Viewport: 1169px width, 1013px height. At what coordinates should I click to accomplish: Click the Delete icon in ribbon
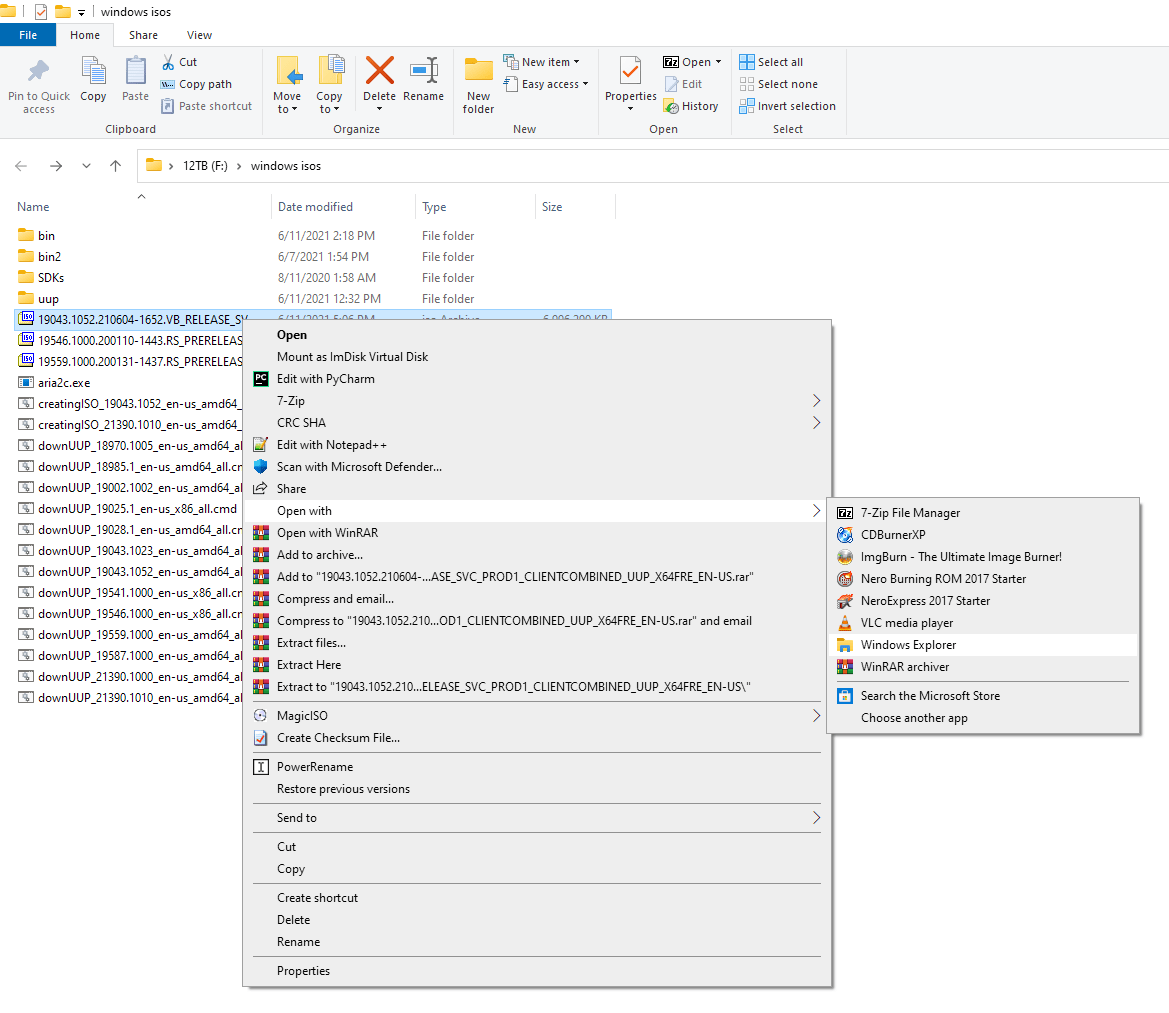tap(379, 74)
